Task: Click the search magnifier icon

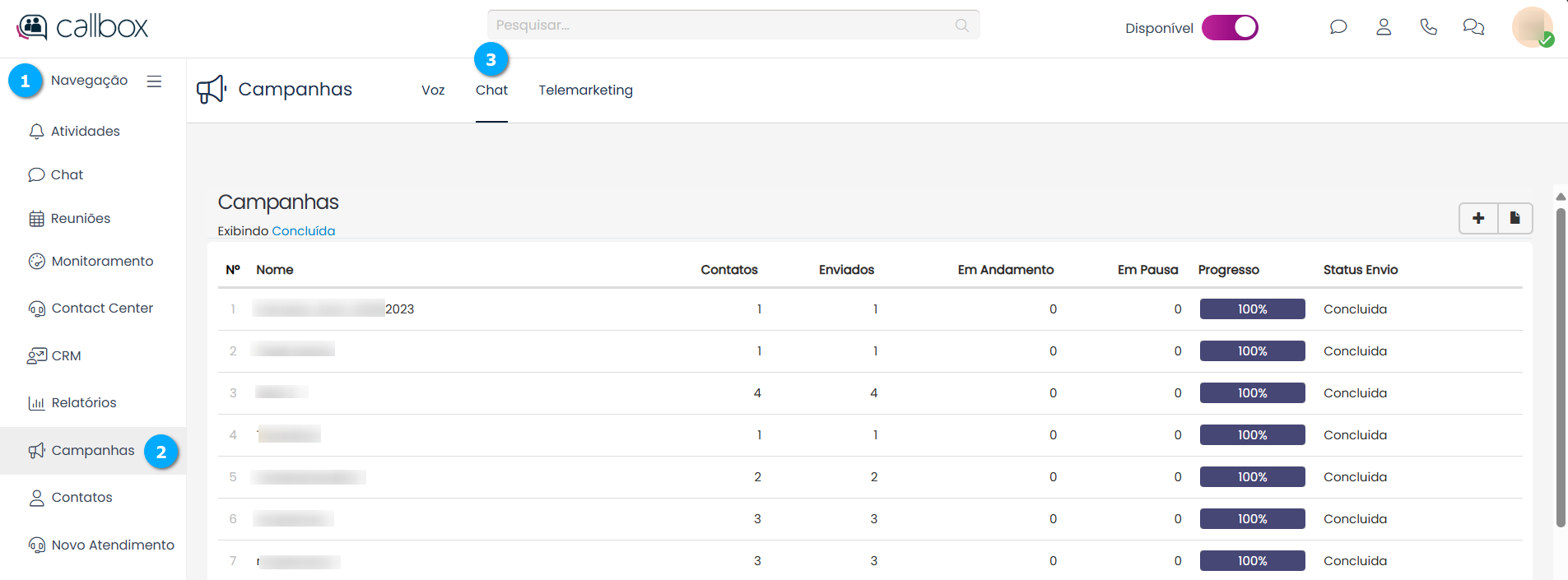Action: coord(961,26)
